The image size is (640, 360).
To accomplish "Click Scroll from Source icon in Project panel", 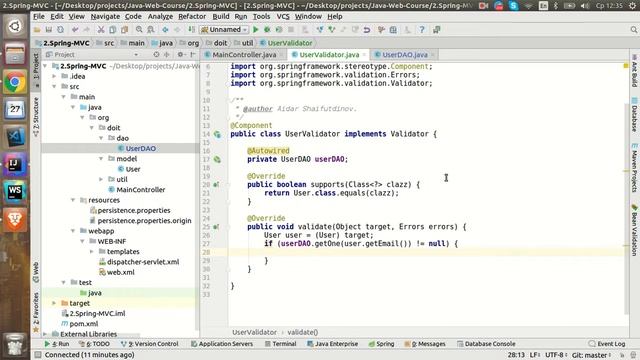I will (x=156, y=54).
